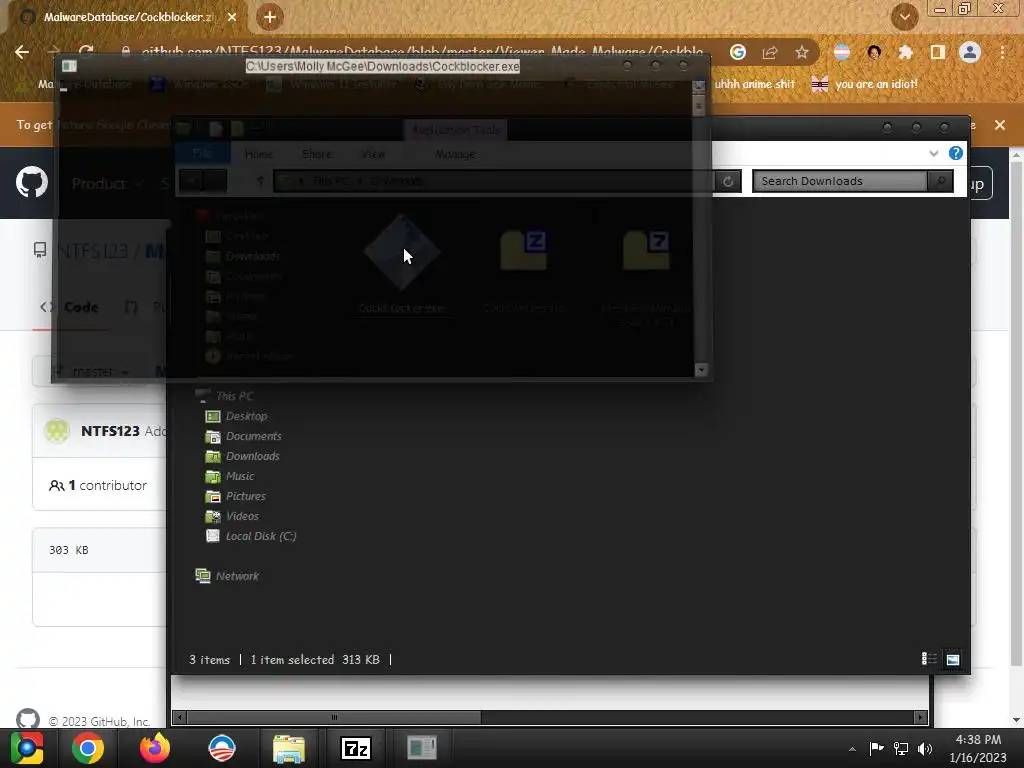1024x768 pixels.
Task: Click the Start button on the taskbar
Action: pyautogui.click(x=27, y=748)
